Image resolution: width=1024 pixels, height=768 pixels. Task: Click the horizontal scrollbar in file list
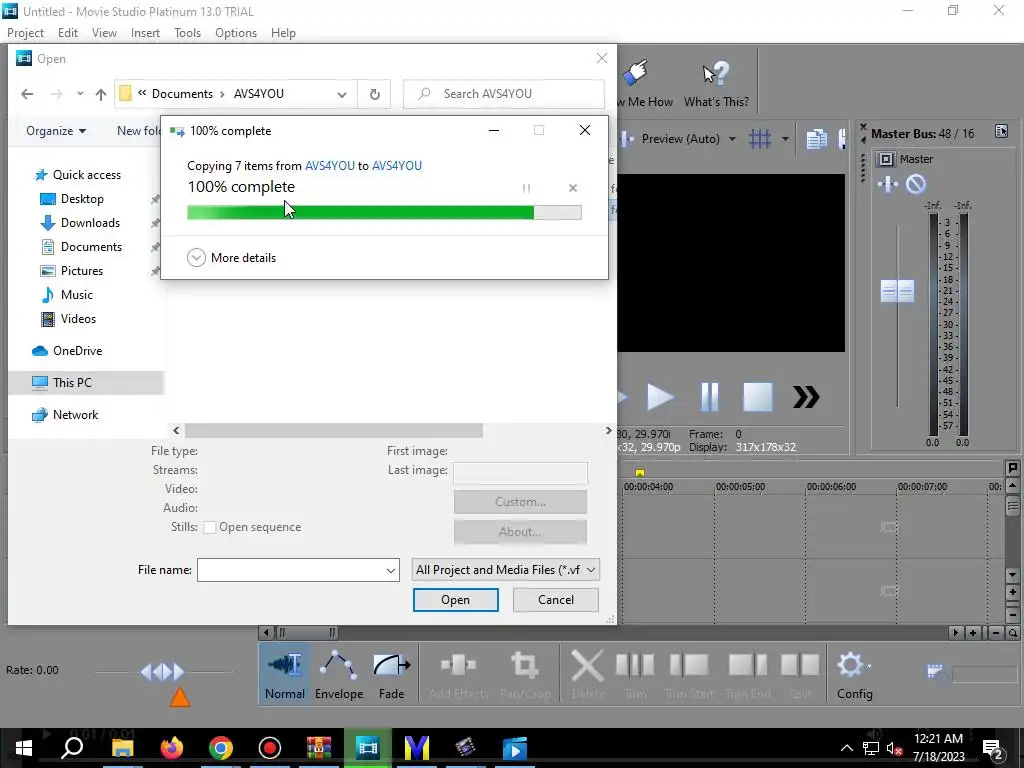point(334,430)
